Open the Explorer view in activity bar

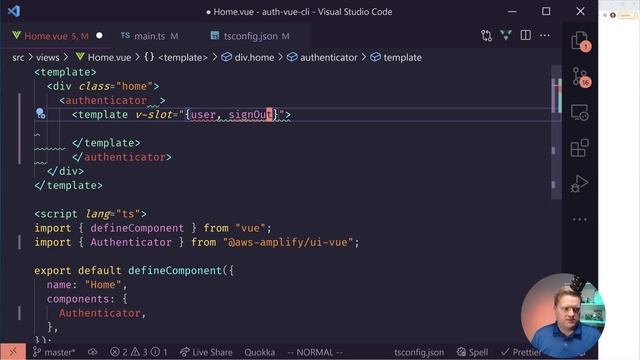coord(580,40)
